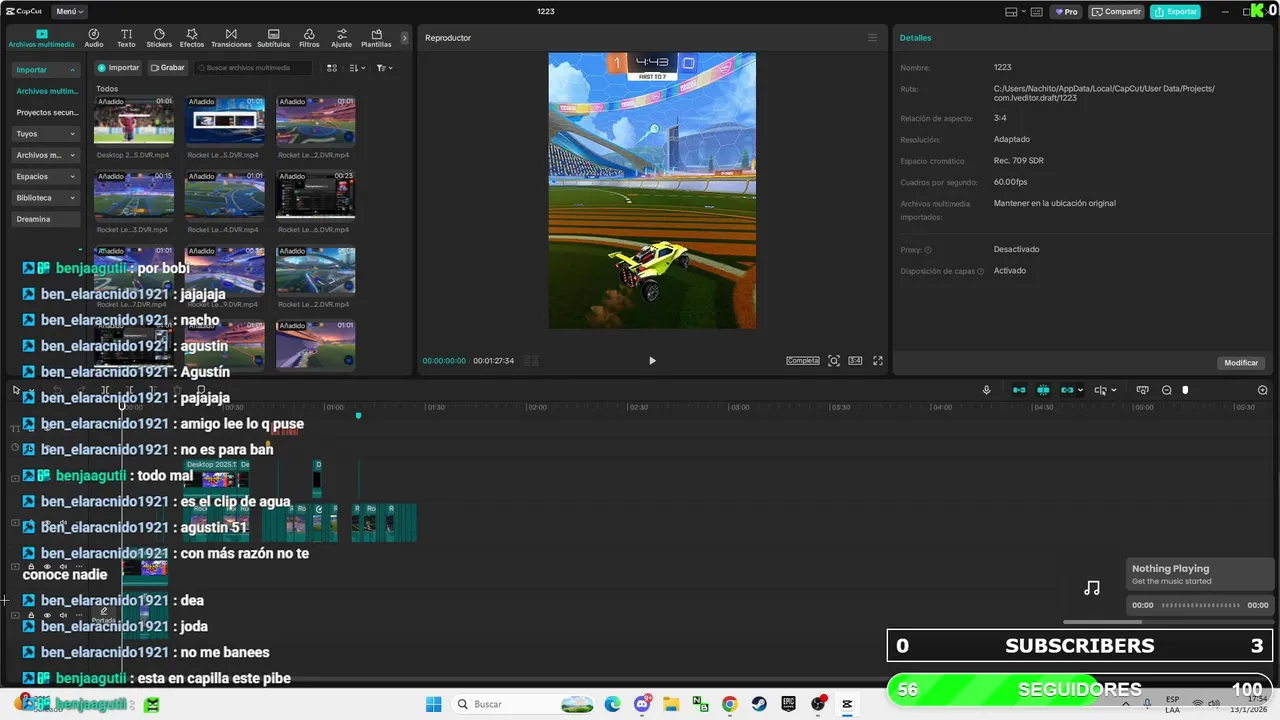Toggle main track magnet
Screen dimensions: 1280x720
(x=1019, y=390)
